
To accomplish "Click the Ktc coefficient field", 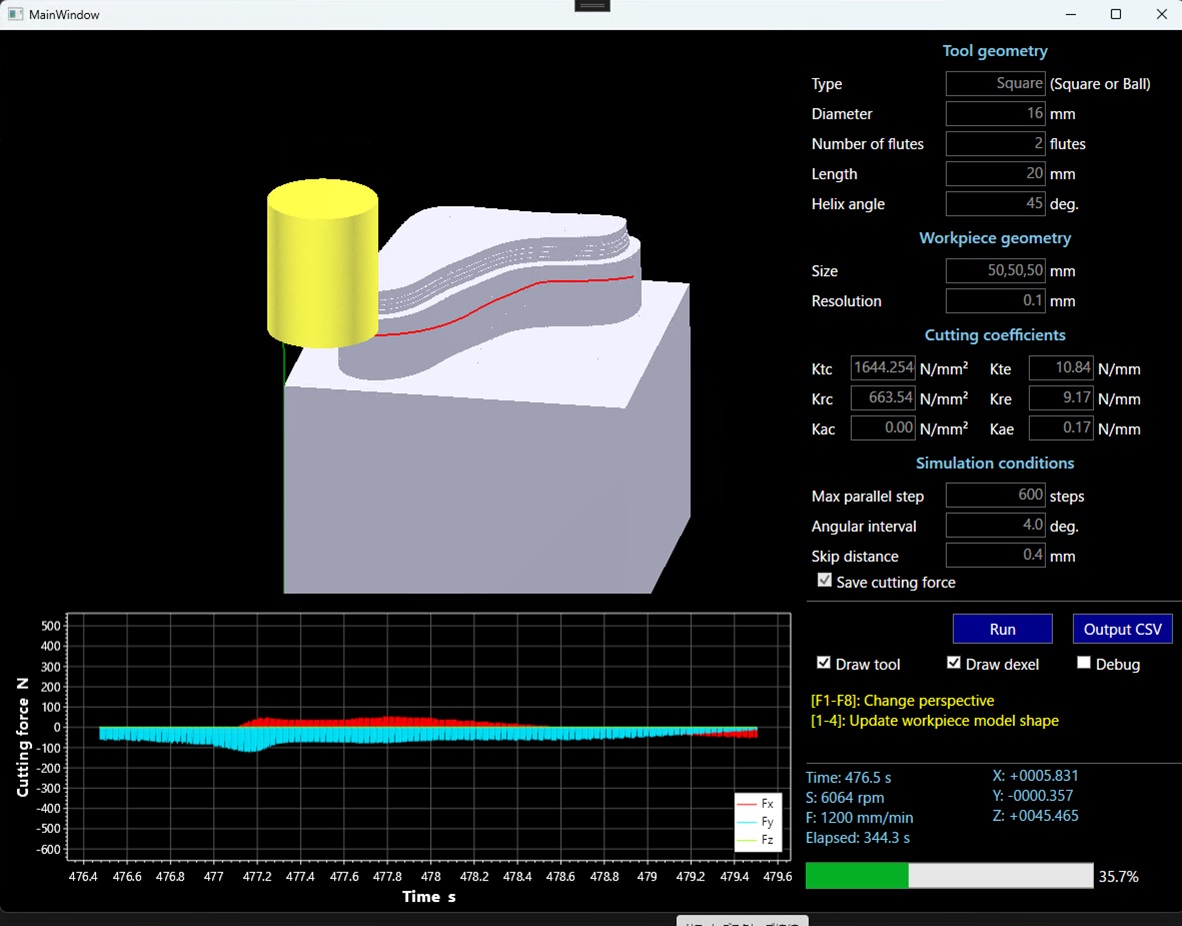I will coord(883,369).
